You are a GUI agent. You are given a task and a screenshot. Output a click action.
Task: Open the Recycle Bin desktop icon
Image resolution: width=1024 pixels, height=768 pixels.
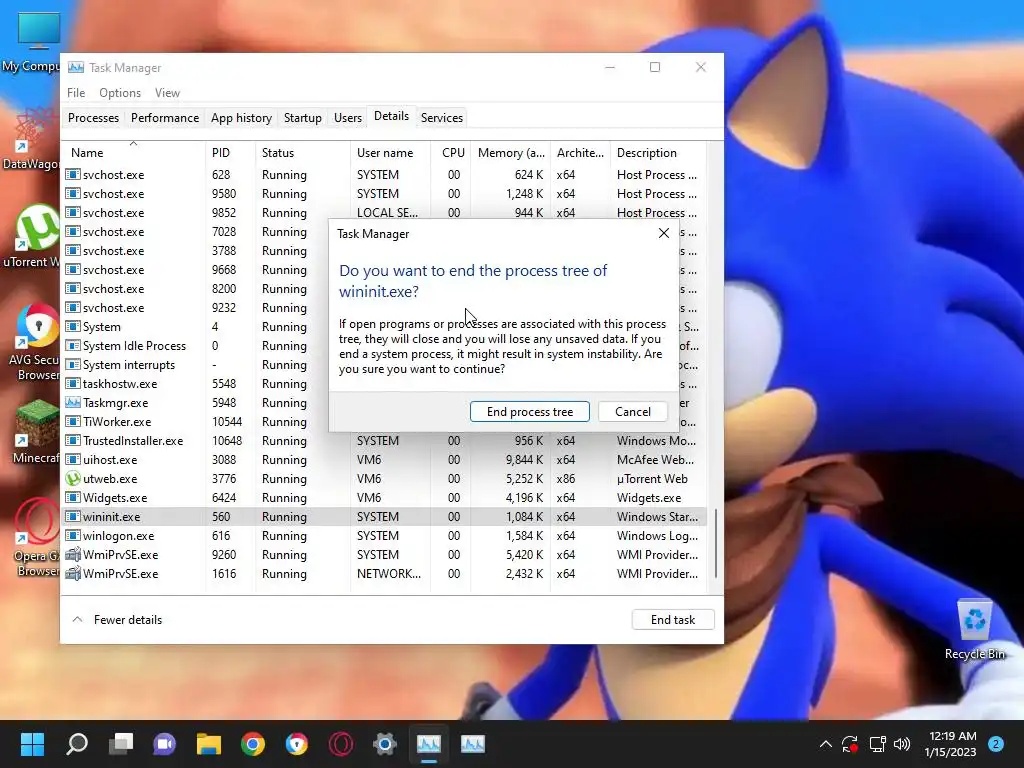coord(974,629)
